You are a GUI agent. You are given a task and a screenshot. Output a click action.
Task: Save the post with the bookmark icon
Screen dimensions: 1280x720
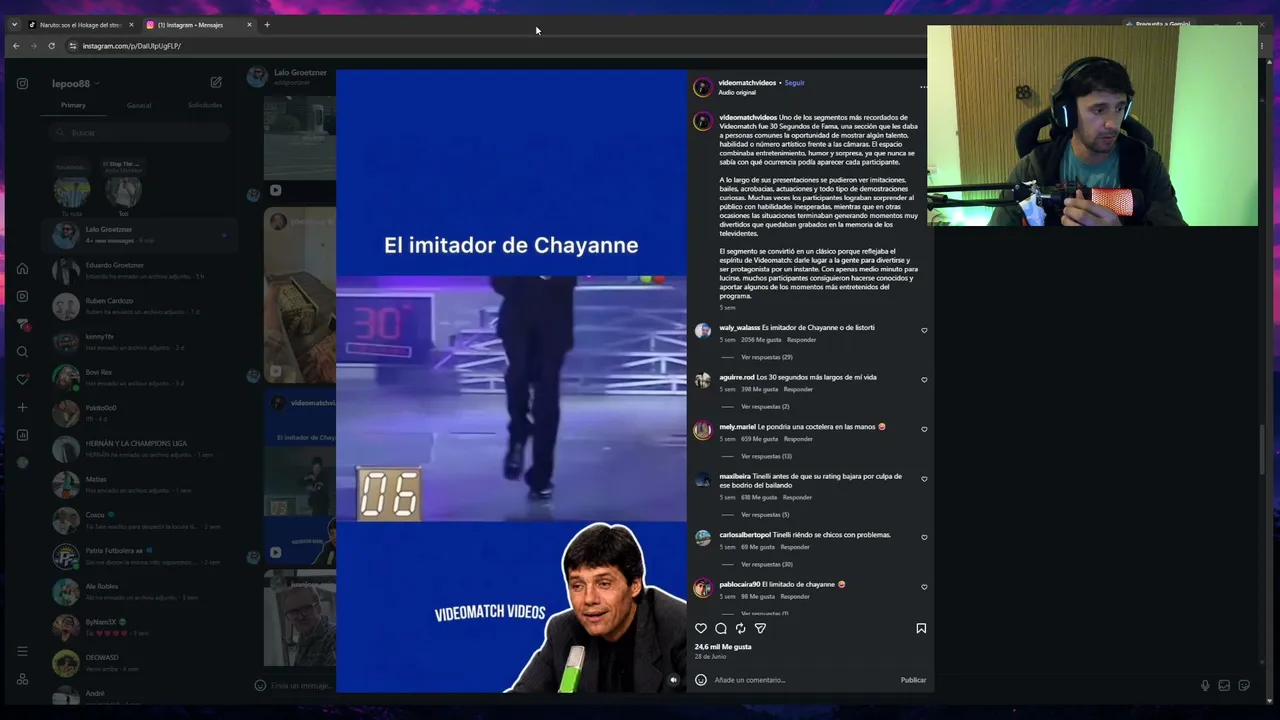coord(921,628)
